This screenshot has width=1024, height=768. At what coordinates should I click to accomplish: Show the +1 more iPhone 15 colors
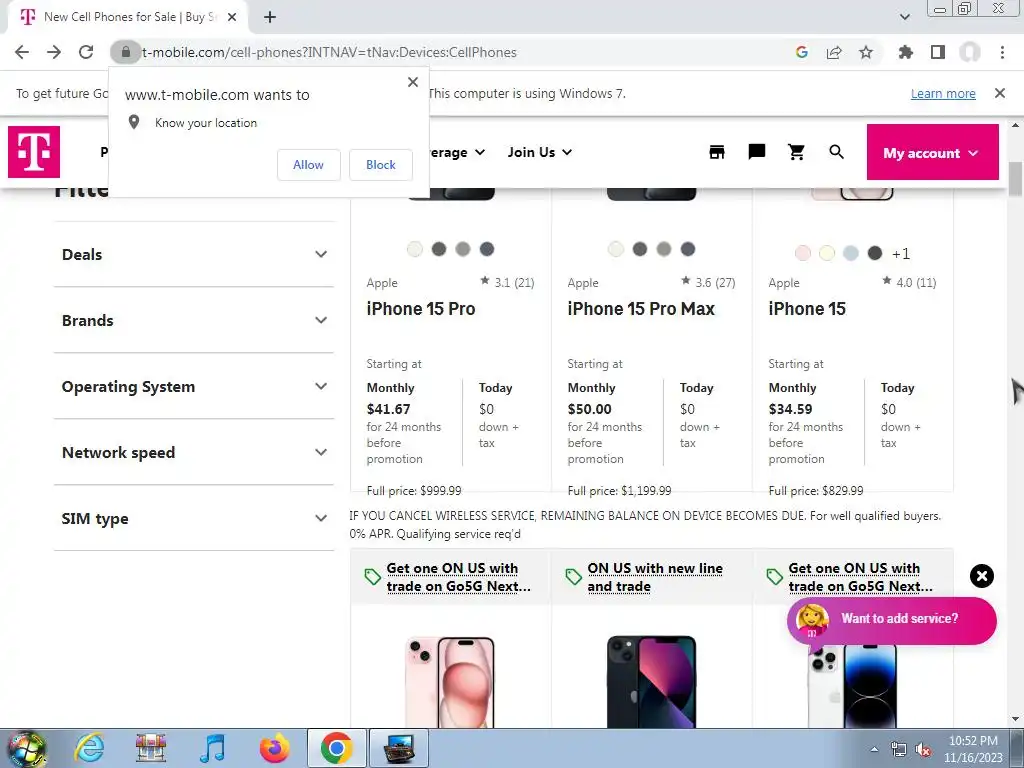coord(901,253)
